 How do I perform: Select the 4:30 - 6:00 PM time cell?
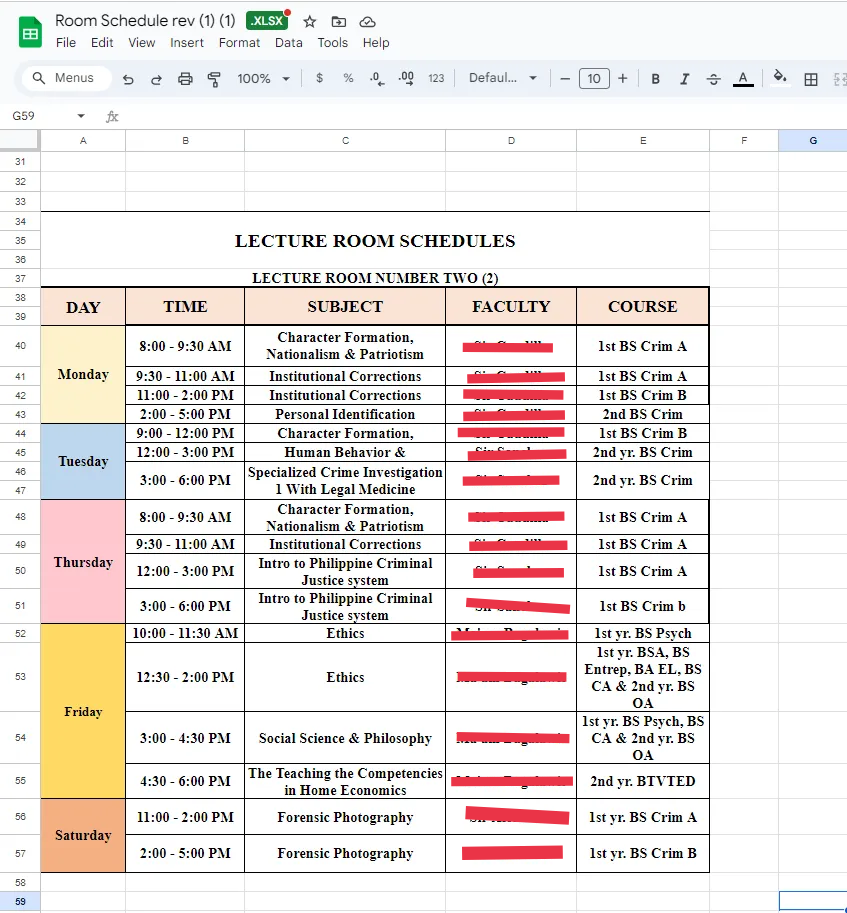pyautogui.click(x=185, y=781)
